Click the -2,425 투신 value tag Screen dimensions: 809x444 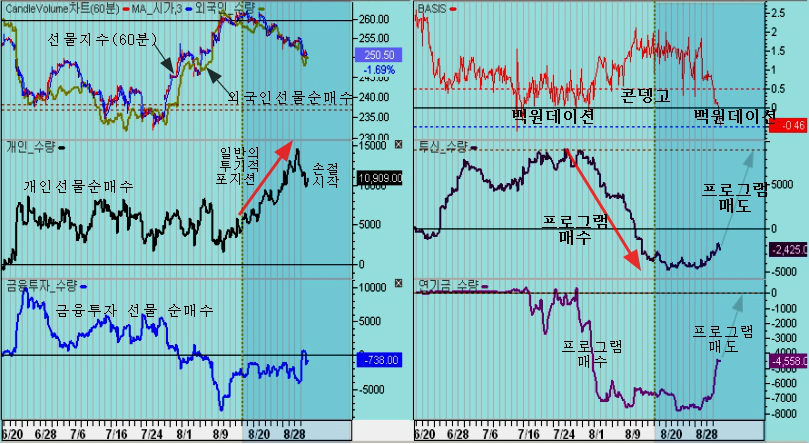[788, 250]
